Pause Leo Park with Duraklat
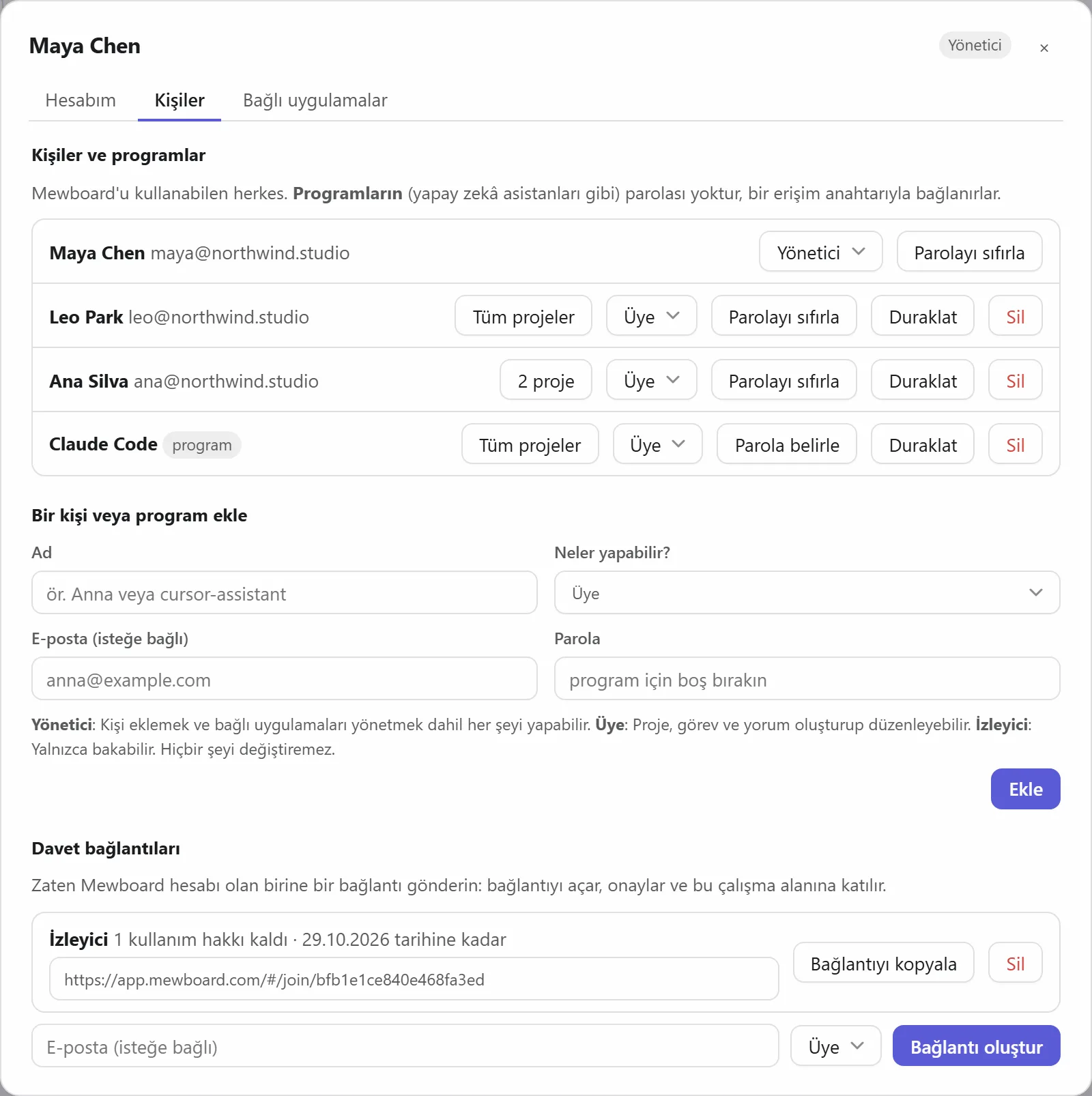This screenshot has width=1092, height=1096. click(923, 316)
